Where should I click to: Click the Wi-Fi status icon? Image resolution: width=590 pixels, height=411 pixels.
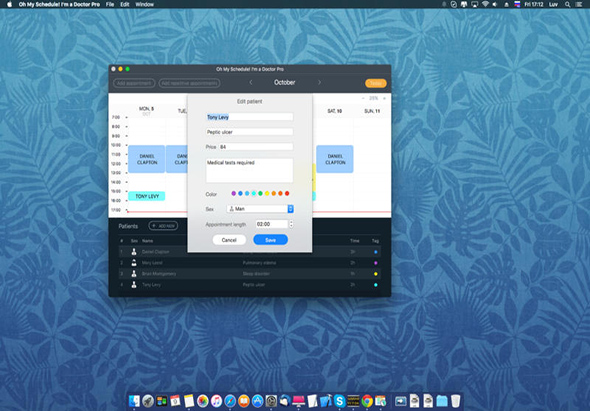coord(485,5)
